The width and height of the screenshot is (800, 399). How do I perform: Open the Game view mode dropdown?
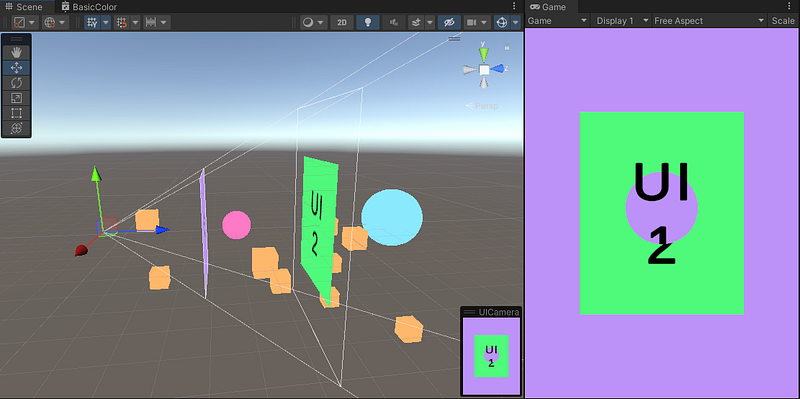tap(558, 21)
